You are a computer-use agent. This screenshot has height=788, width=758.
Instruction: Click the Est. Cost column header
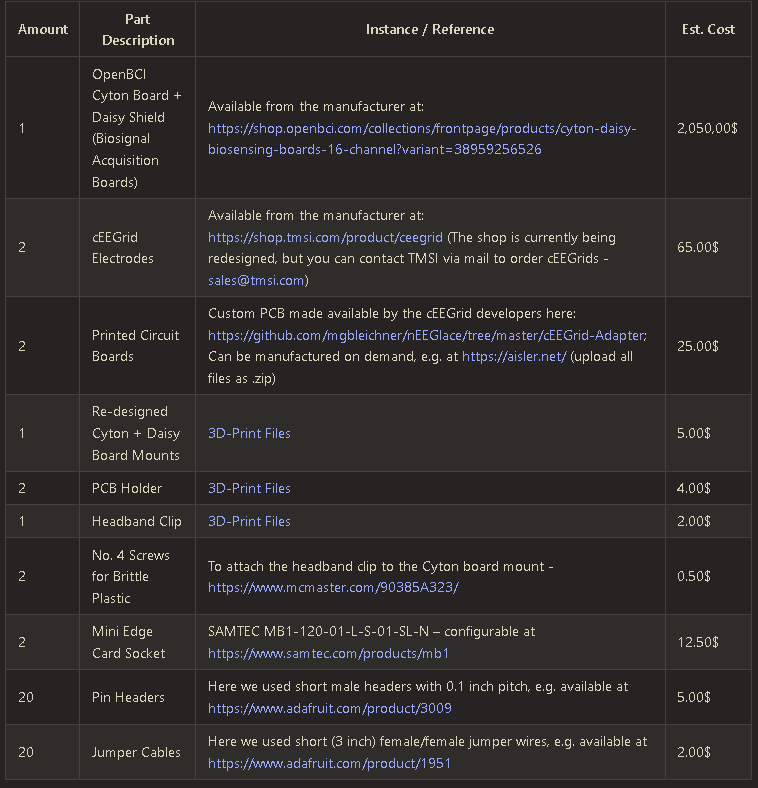(x=708, y=29)
